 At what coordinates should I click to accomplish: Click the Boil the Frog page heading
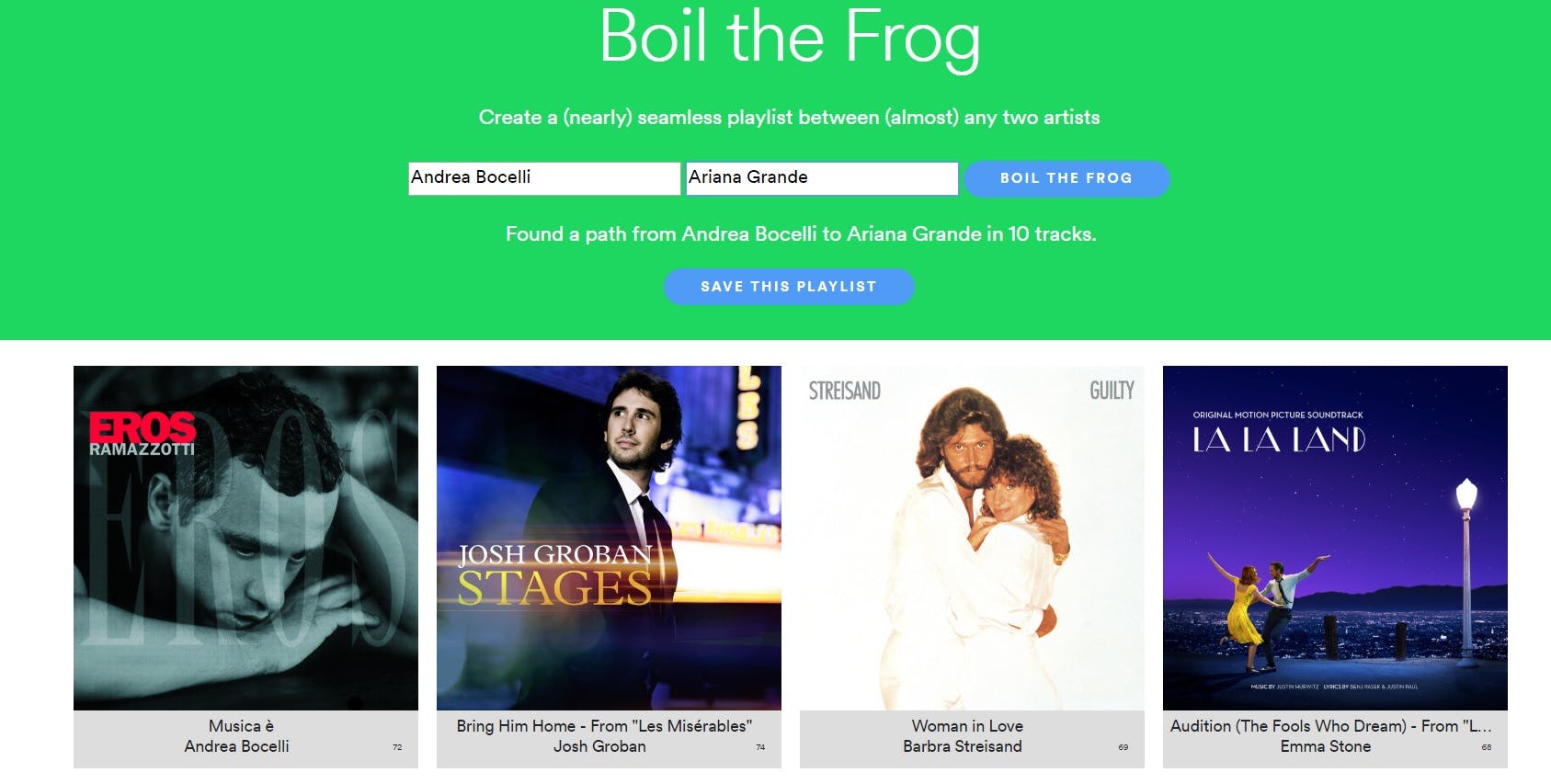click(789, 37)
